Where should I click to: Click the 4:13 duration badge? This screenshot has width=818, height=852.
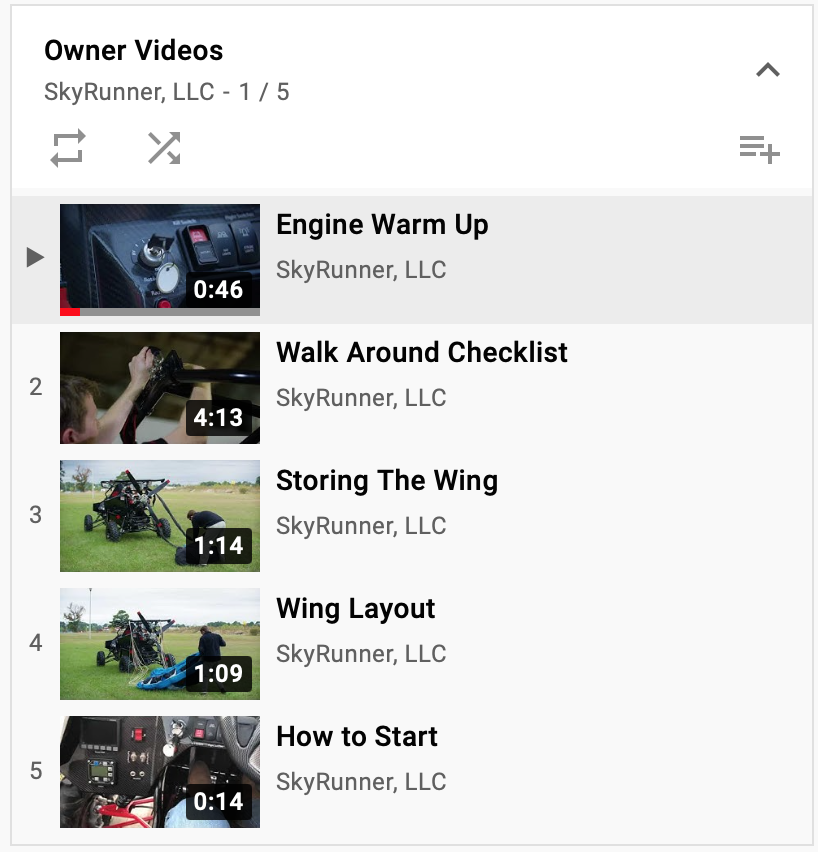[218, 418]
